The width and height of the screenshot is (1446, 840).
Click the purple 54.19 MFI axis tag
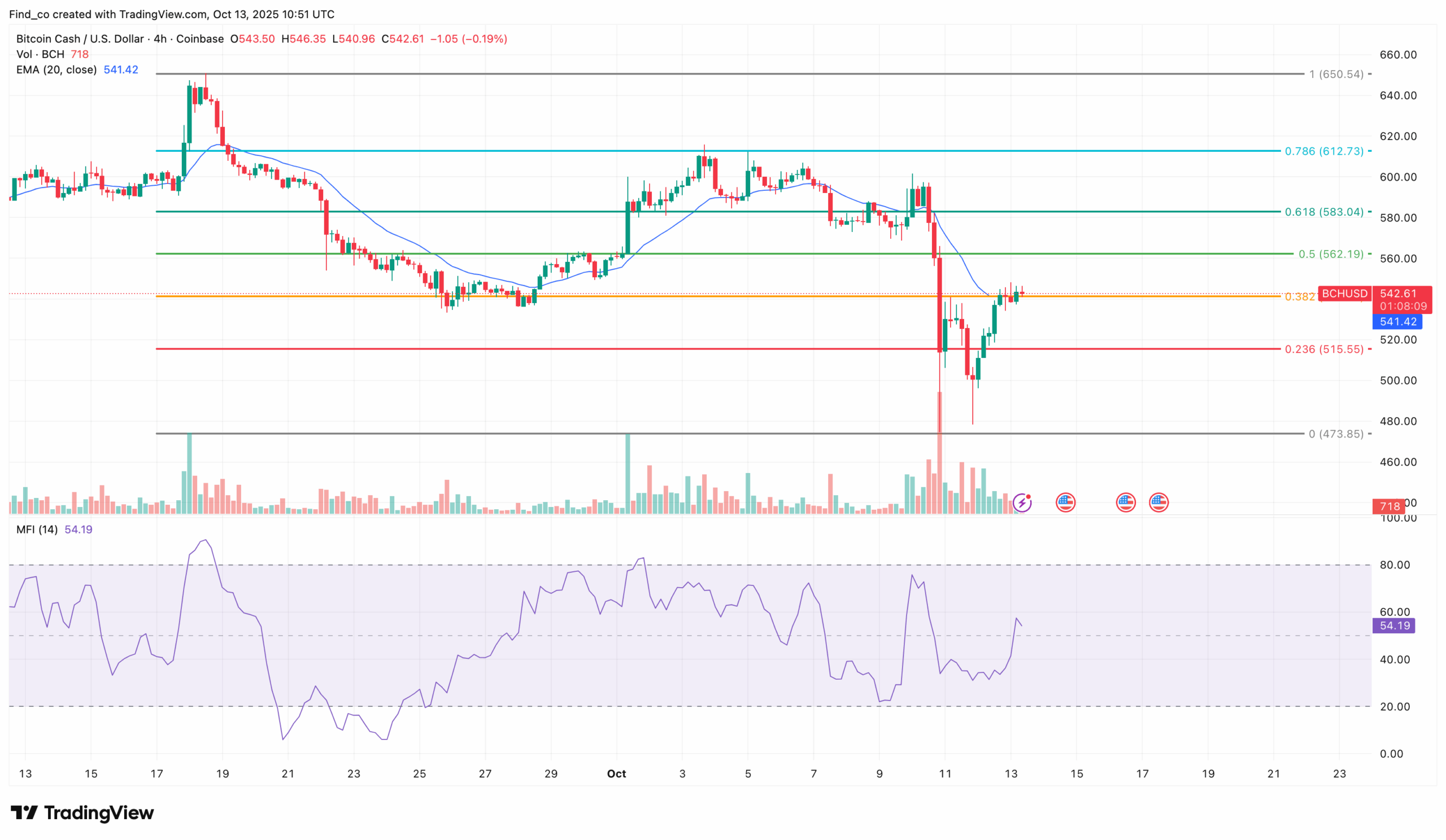point(1395,625)
